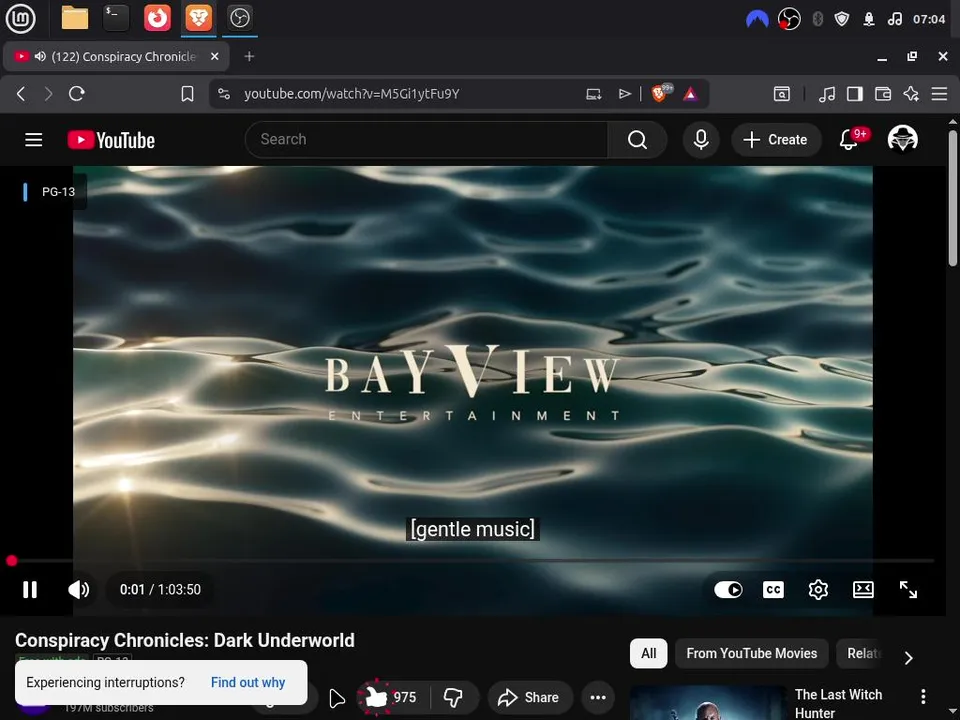This screenshot has width=960, height=720.
Task: Click Find out why link
Action: (248, 682)
